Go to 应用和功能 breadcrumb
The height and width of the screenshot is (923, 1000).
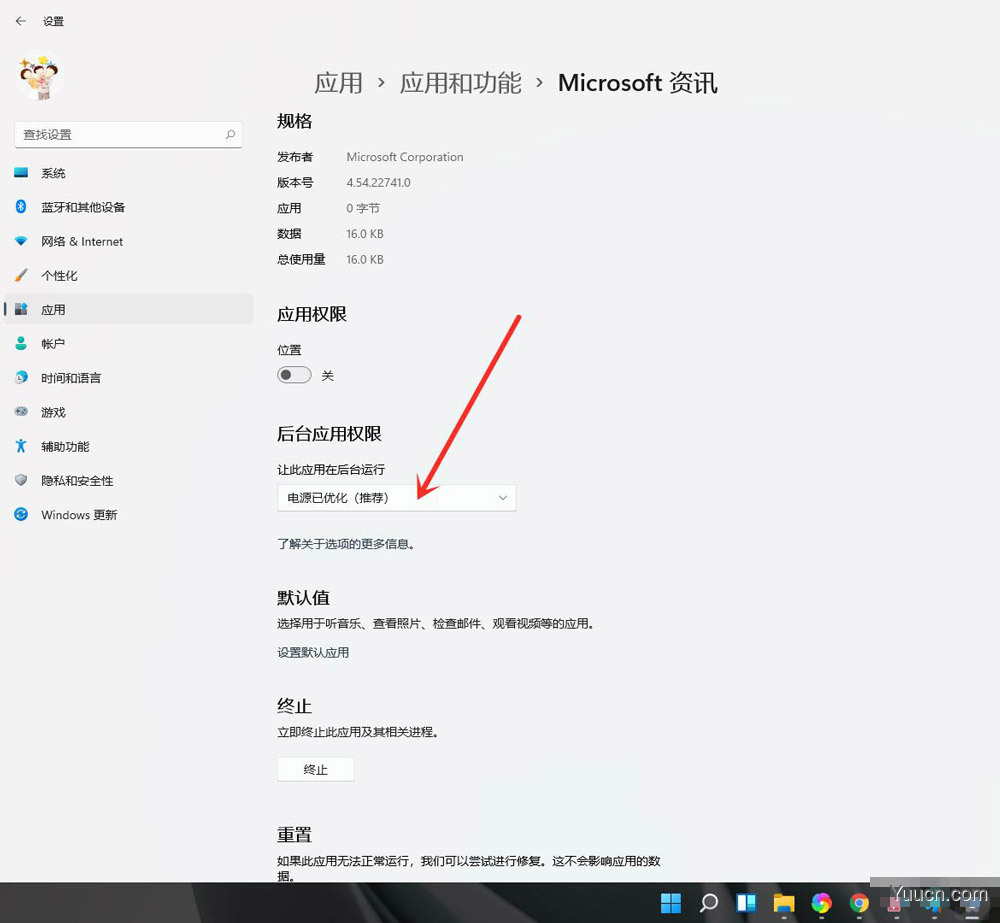click(x=460, y=83)
